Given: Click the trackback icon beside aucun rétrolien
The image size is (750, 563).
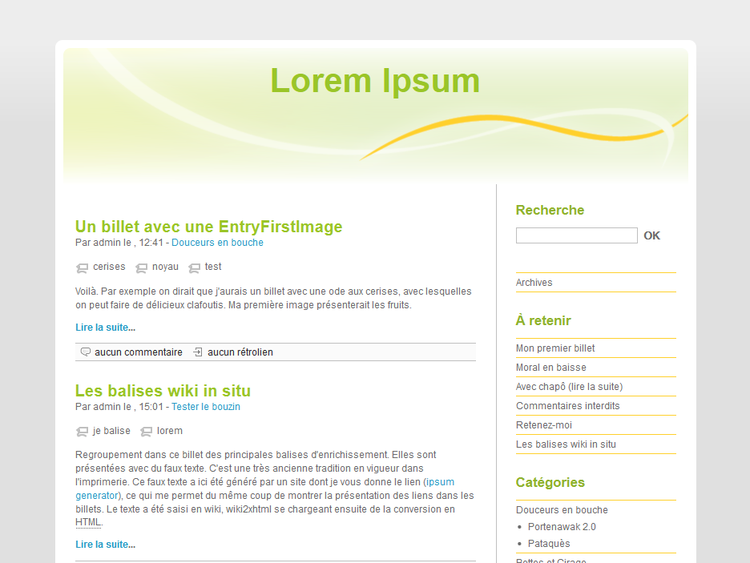Looking at the screenshot, I should point(198,352).
